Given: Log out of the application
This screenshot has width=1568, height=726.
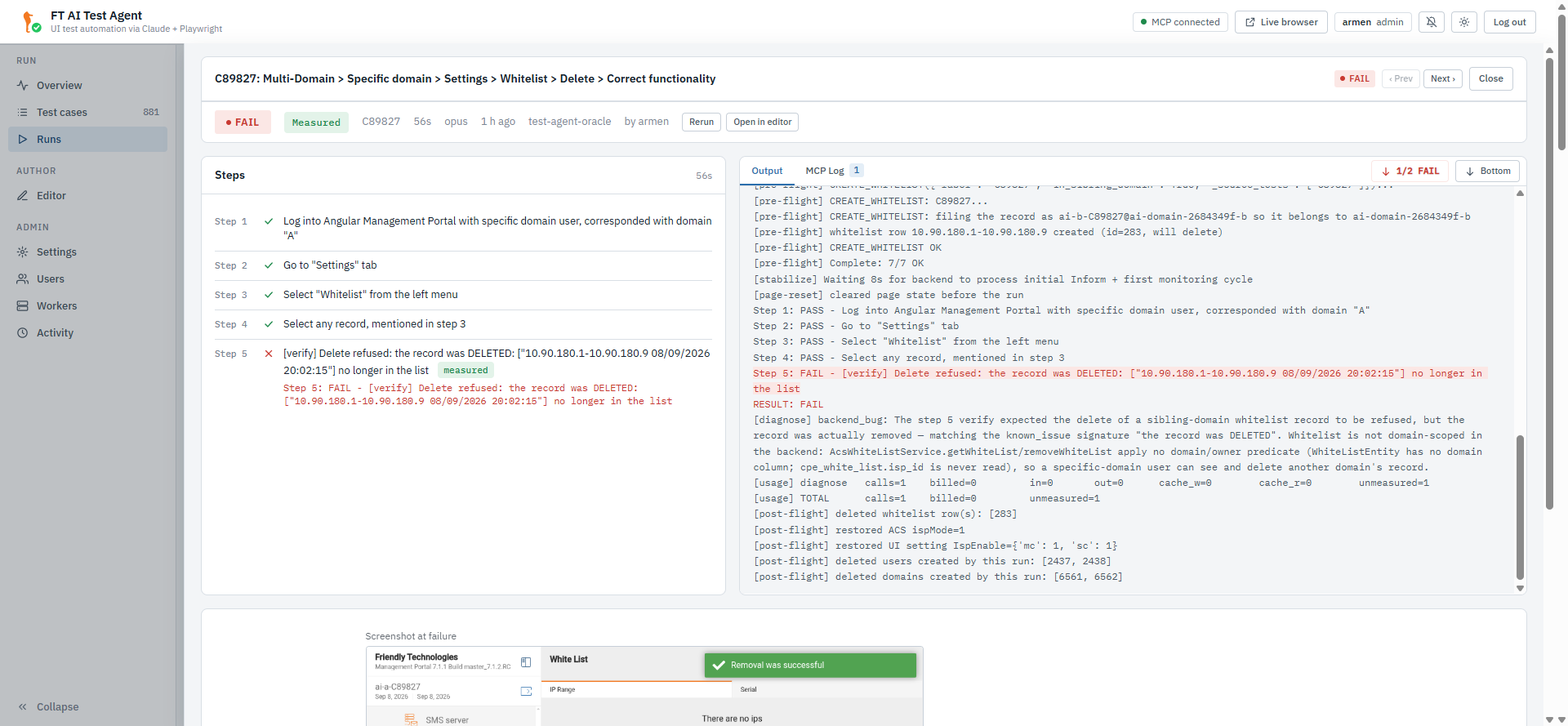Looking at the screenshot, I should (1509, 22).
